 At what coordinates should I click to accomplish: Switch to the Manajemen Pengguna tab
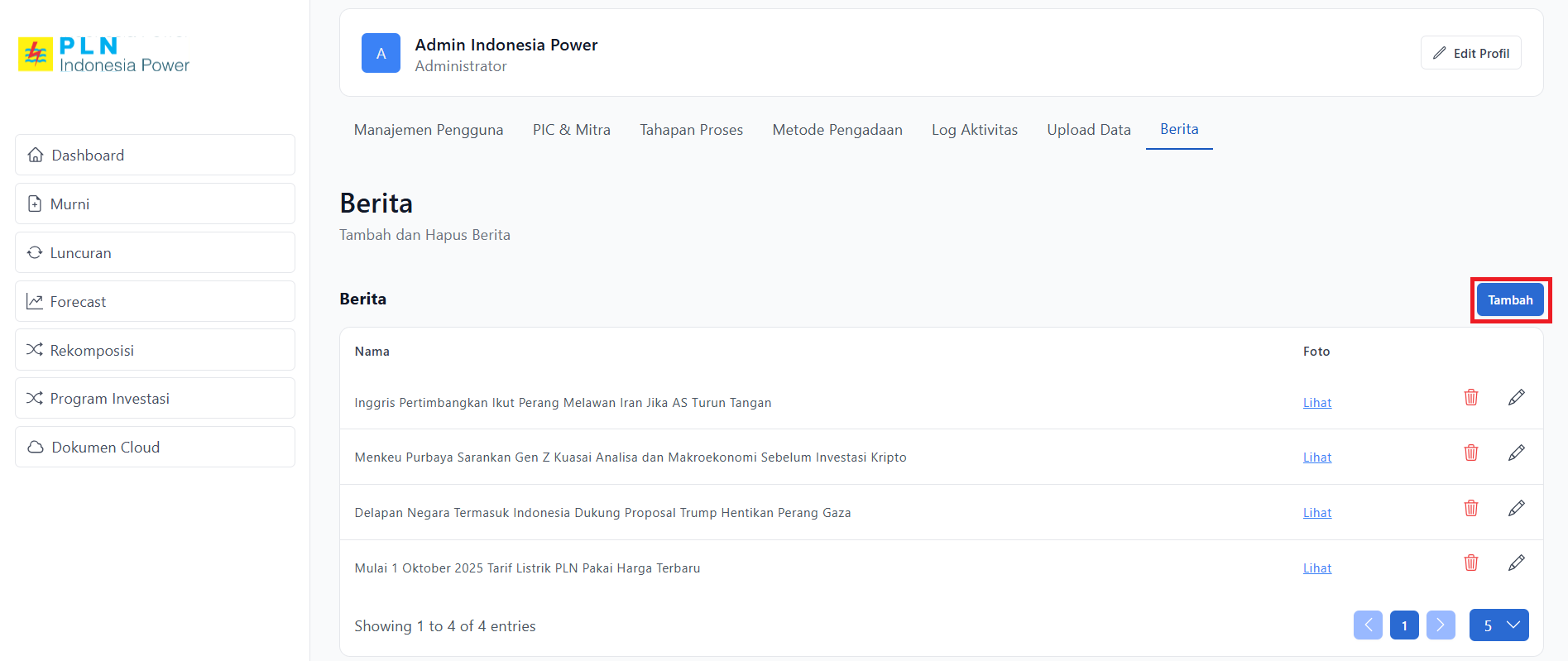[x=428, y=130]
